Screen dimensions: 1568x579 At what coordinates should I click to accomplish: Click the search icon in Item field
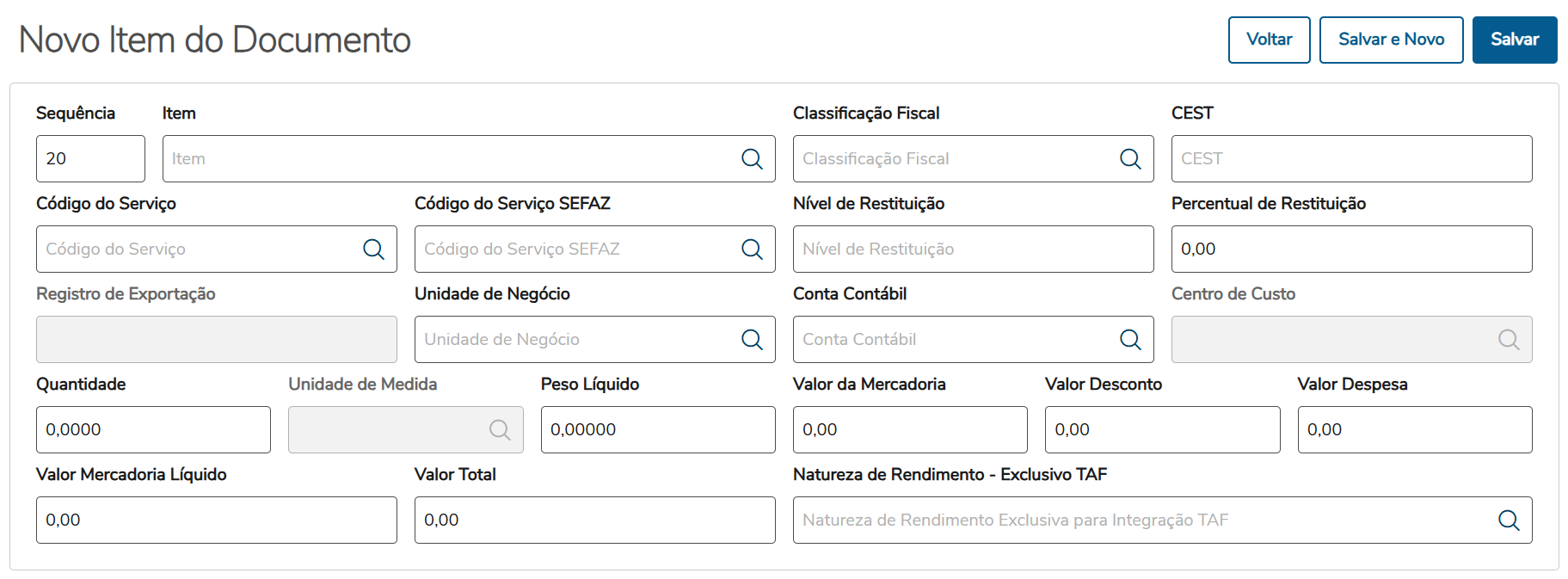[752, 159]
